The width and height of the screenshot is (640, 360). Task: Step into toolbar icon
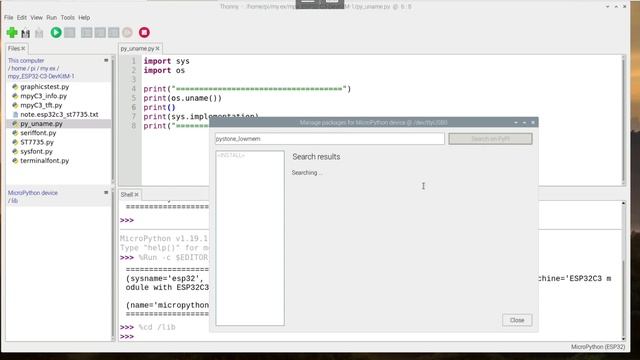100,33
